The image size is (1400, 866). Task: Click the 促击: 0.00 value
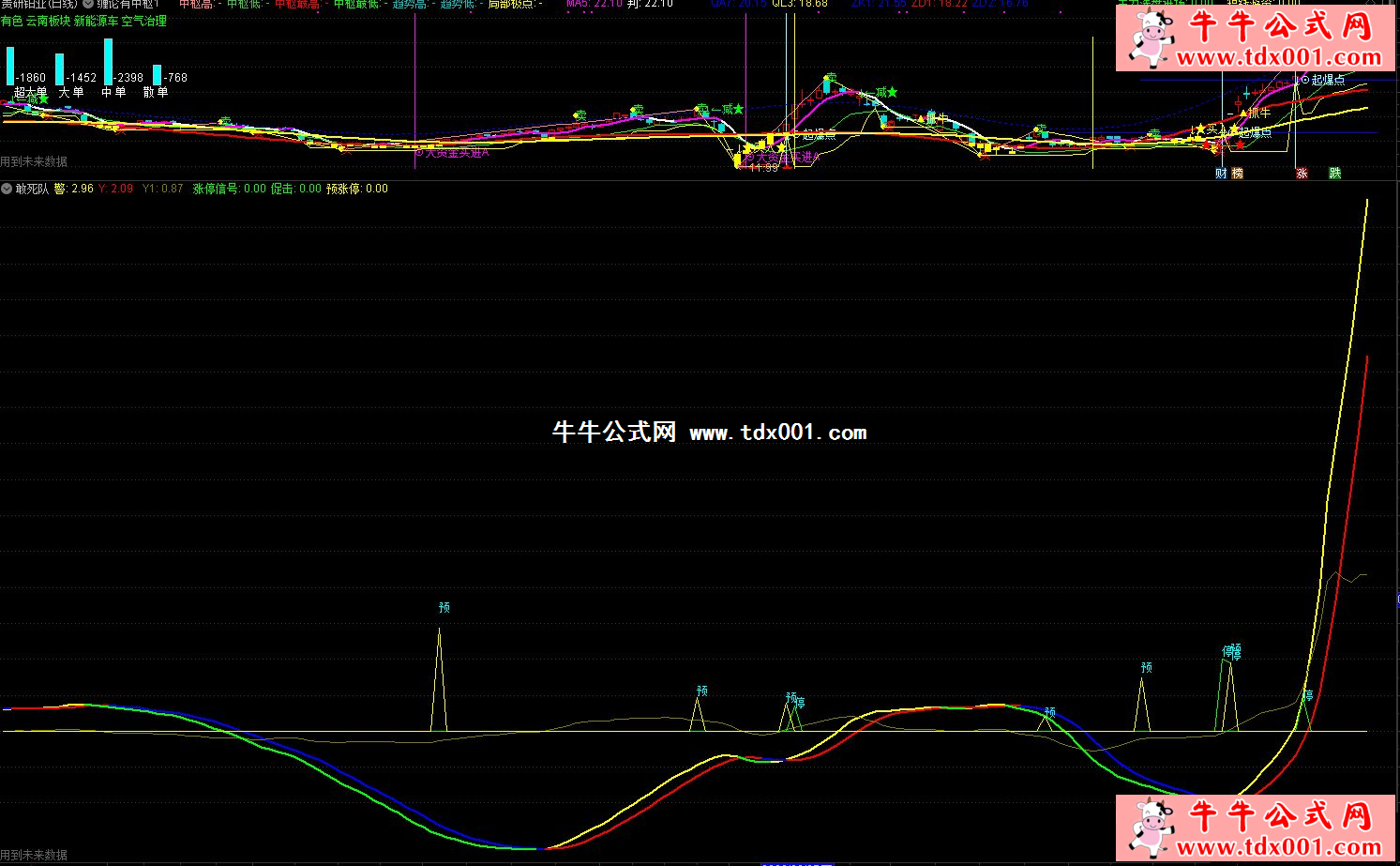295,189
